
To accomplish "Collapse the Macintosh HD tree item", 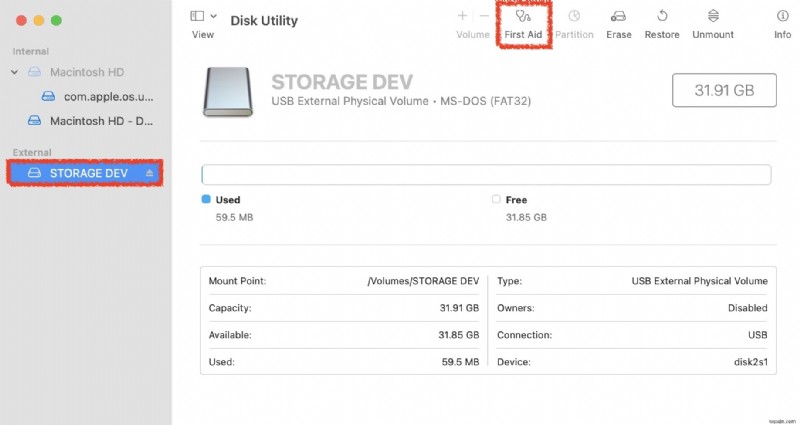I will click(14, 72).
